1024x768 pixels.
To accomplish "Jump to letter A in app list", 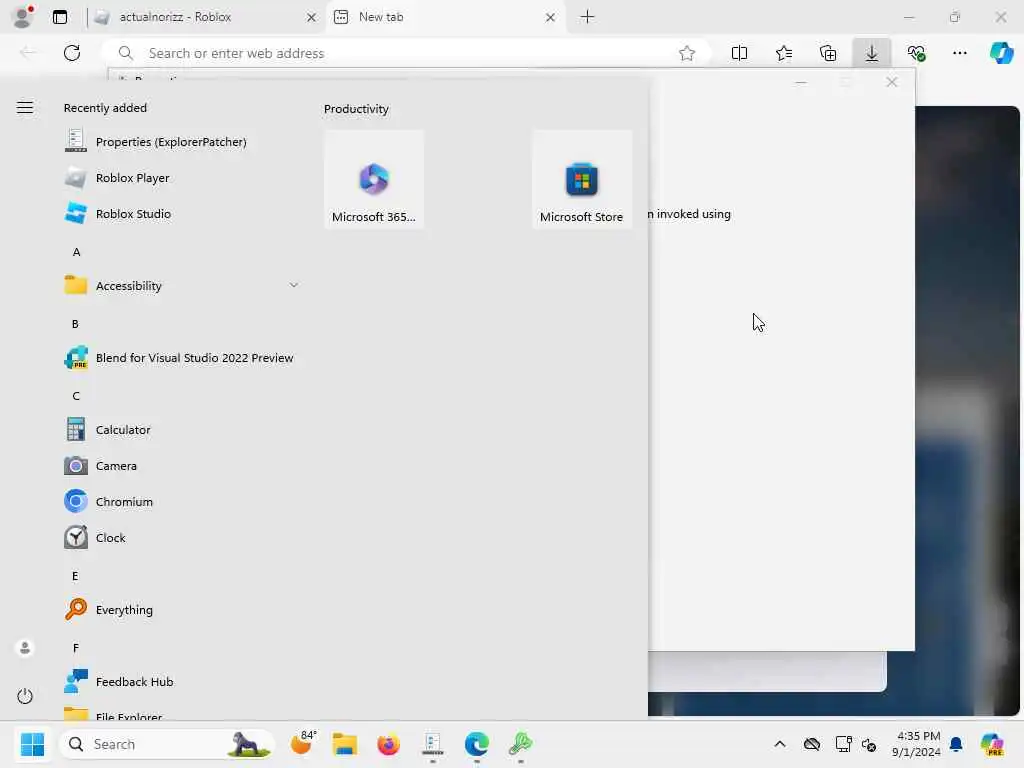I will click(76, 252).
